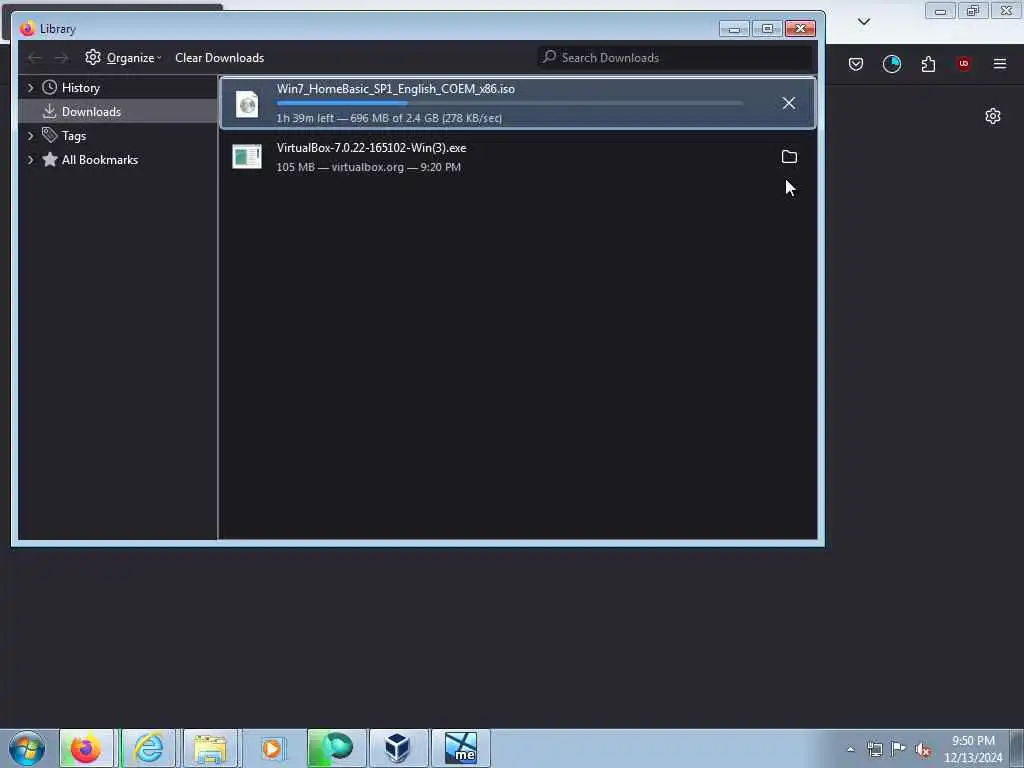The image size is (1024, 768).
Task: Open Windows Media Player taskbar icon
Action: point(272,748)
